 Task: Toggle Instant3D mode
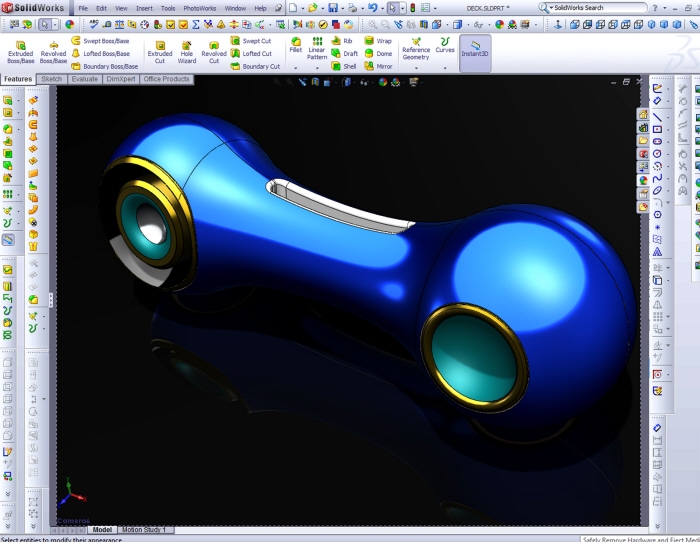pyautogui.click(x=475, y=52)
